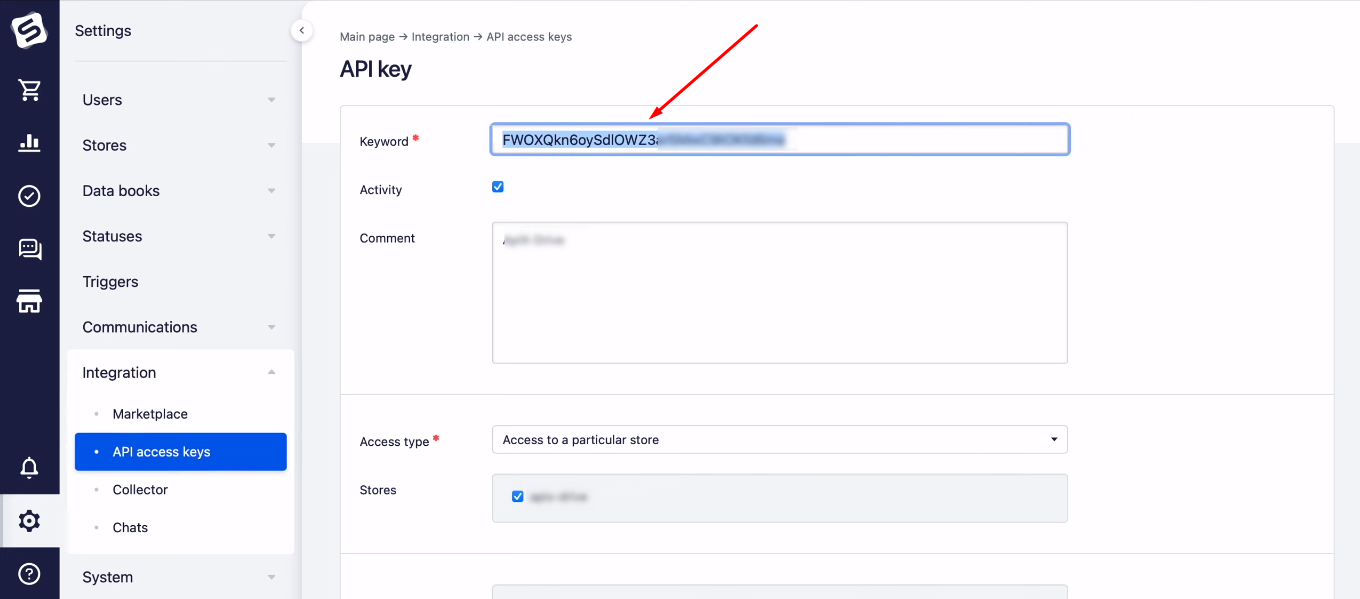1360x599 pixels.
Task: Open the checkmark tasks icon
Action: pyautogui.click(x=30, y=196)
